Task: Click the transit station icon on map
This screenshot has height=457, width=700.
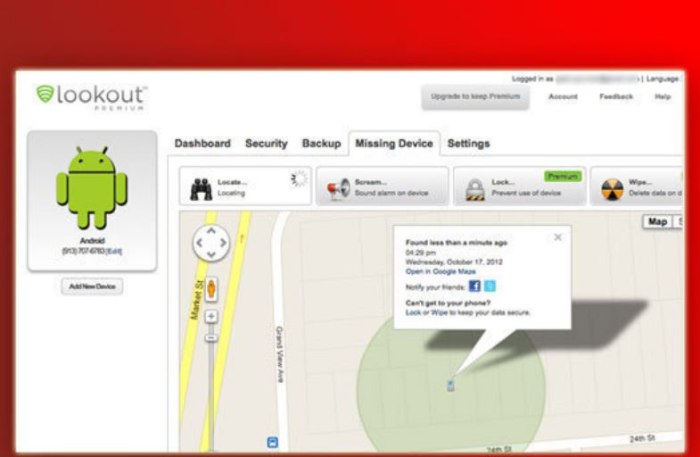Action: coord(272,442)
